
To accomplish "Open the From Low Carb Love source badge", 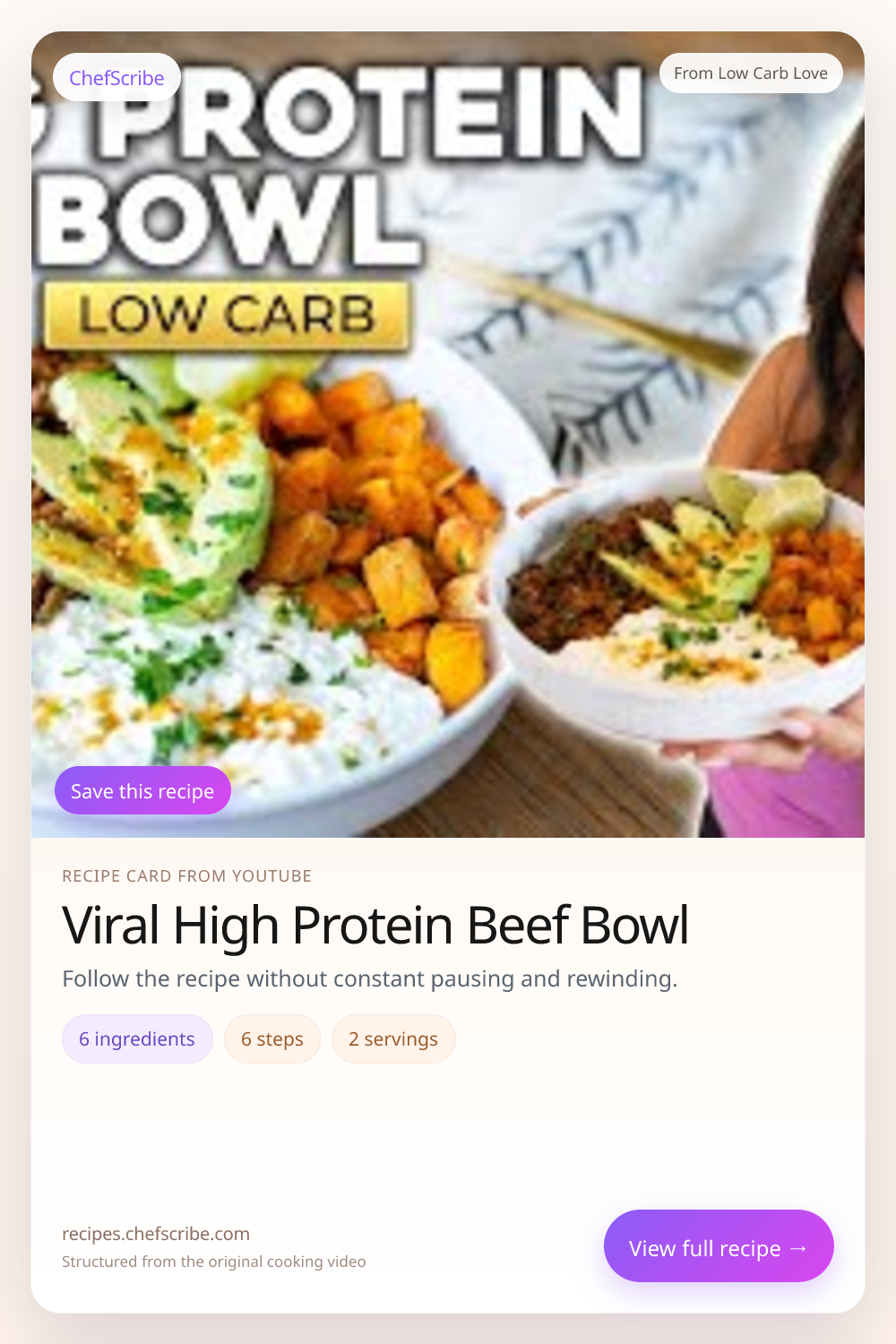I will tap(751, 73).
